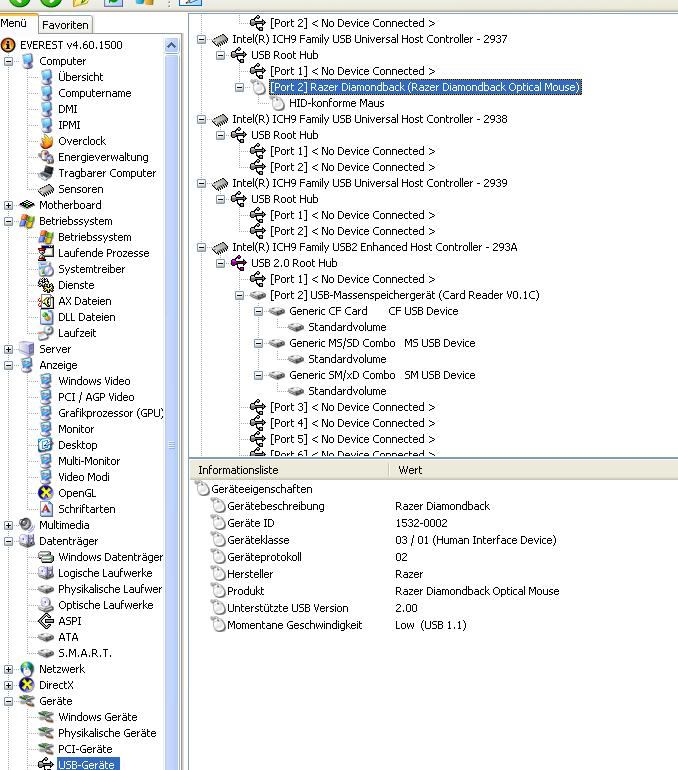The height and width of the screenshot is (770, 678).
Task: Click the Schriftarten font icon
Action: point(46,509)
